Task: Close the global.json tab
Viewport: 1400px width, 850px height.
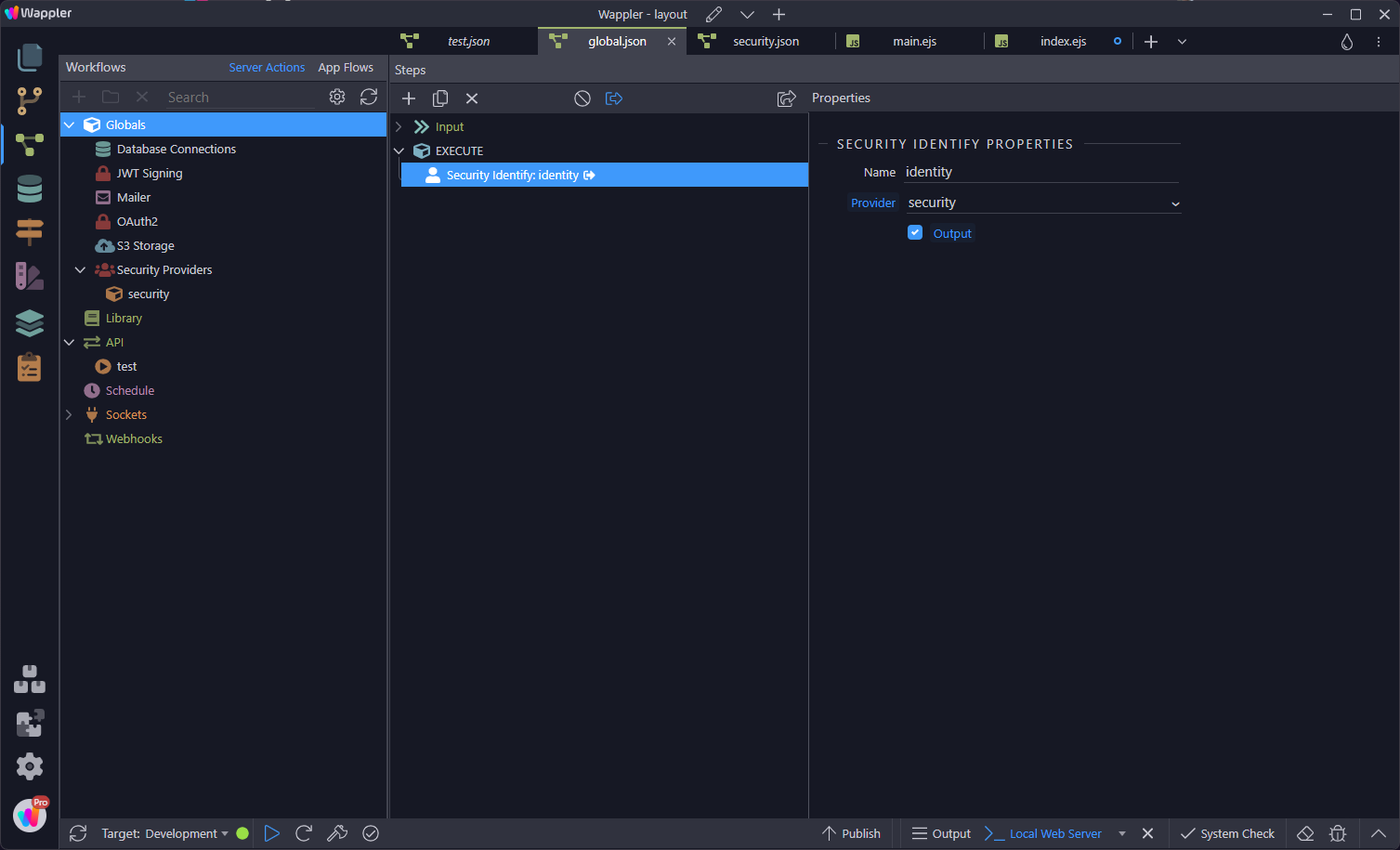Action: pyautogui.click(x=672, y=42)
